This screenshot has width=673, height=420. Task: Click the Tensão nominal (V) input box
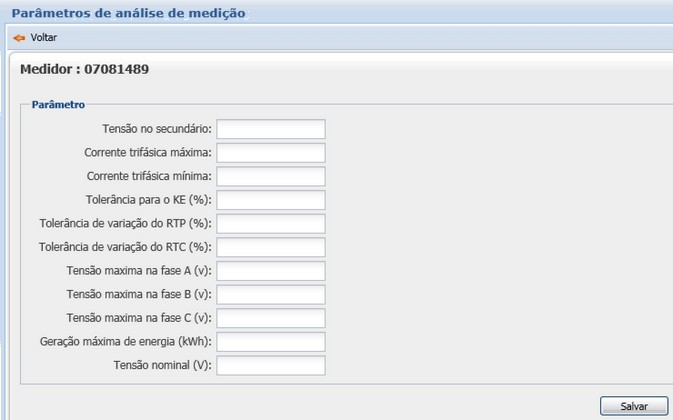pos(271,365)
